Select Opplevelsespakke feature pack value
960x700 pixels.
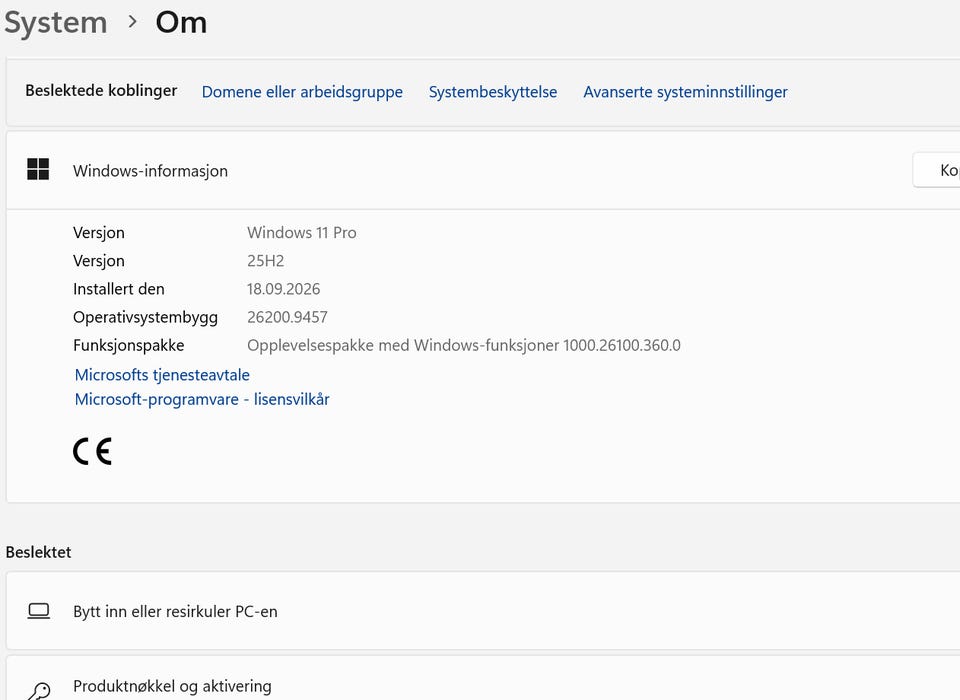(463, 345)
